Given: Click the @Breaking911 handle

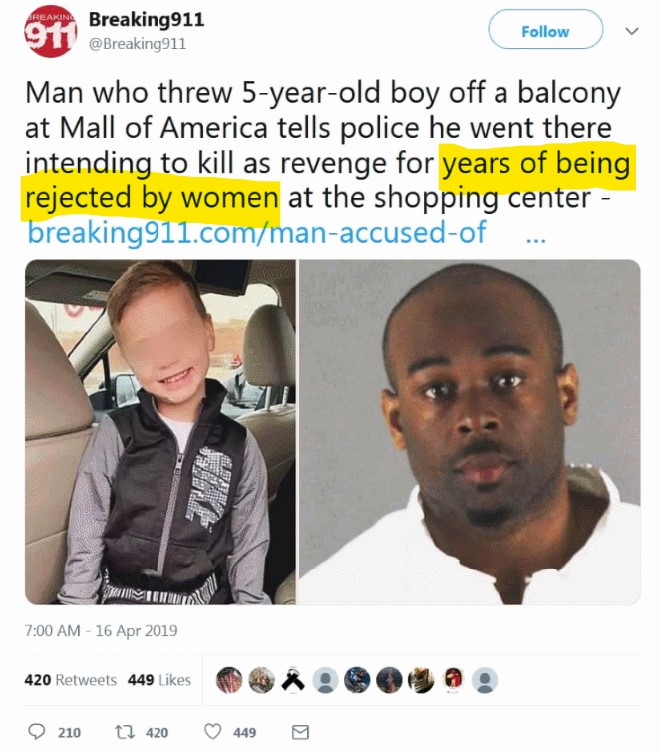Looking at the screenshot, I should point(137,44).
